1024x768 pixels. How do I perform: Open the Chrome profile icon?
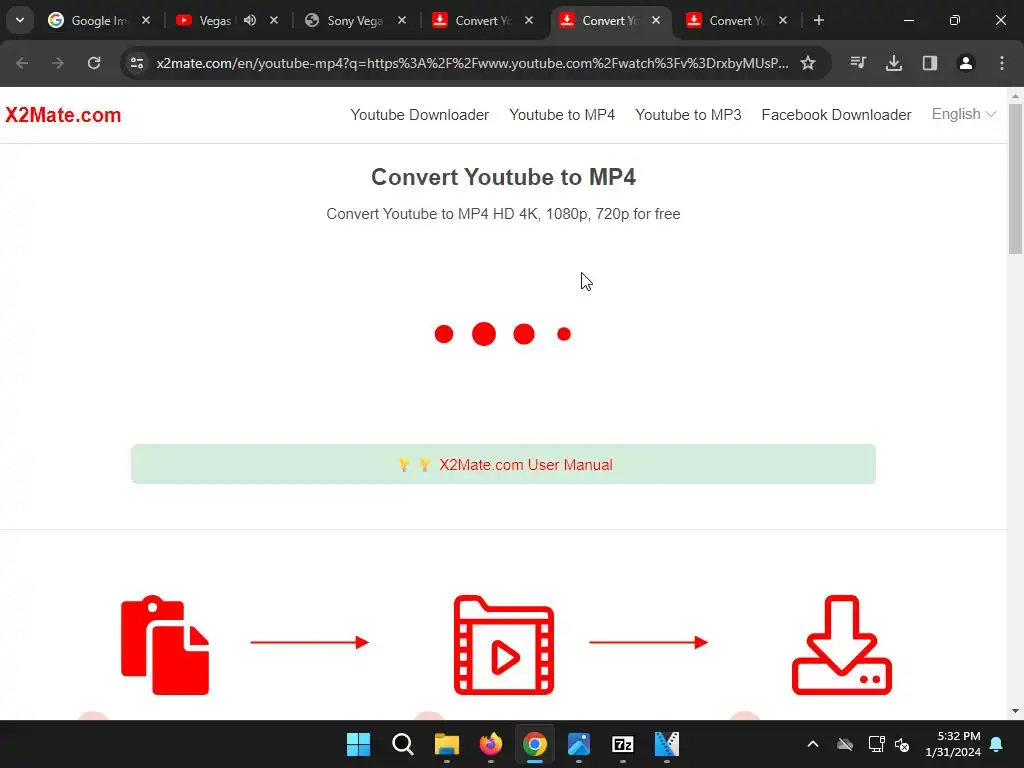click(x=965, y=63)
